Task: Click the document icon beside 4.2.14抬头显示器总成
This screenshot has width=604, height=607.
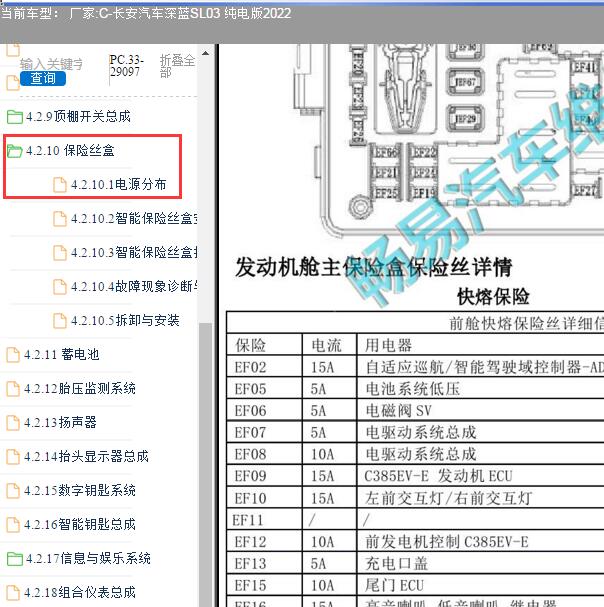Action: click(x=13, y=457)
